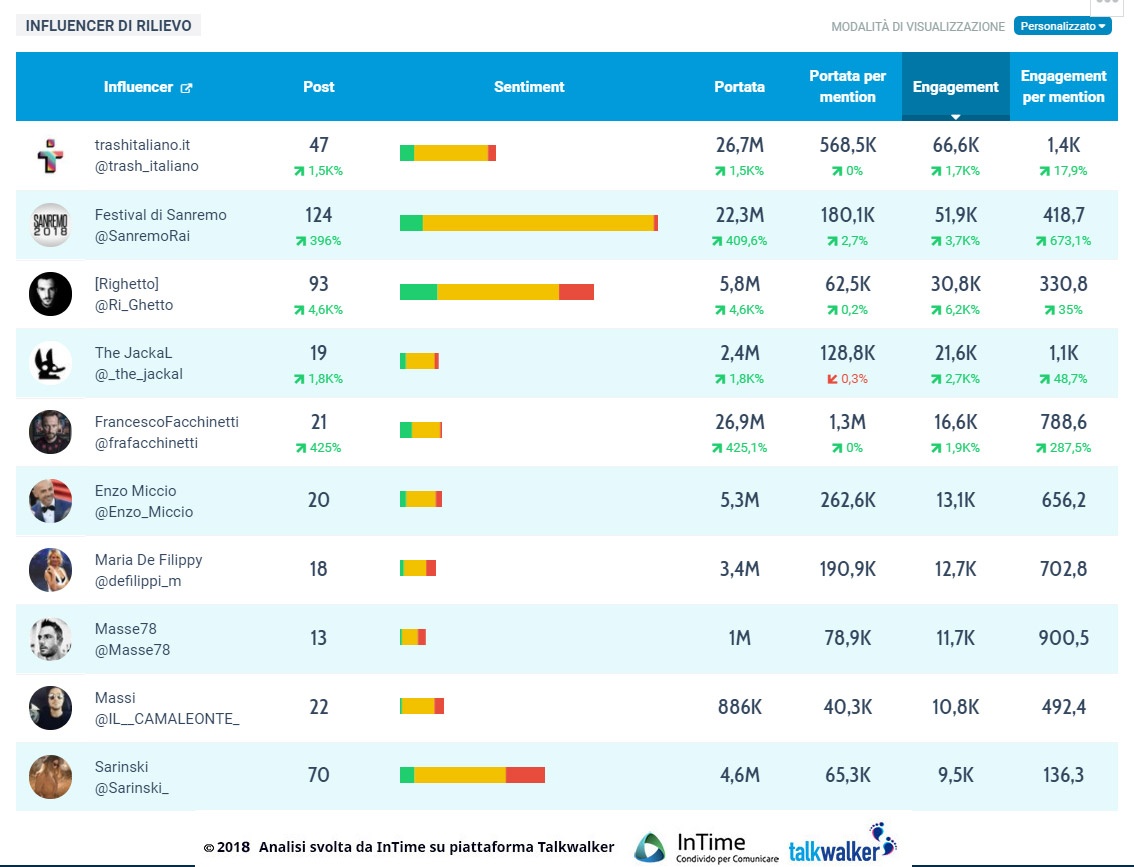Click the Maria De Filippy name

(x=148, y=560)
